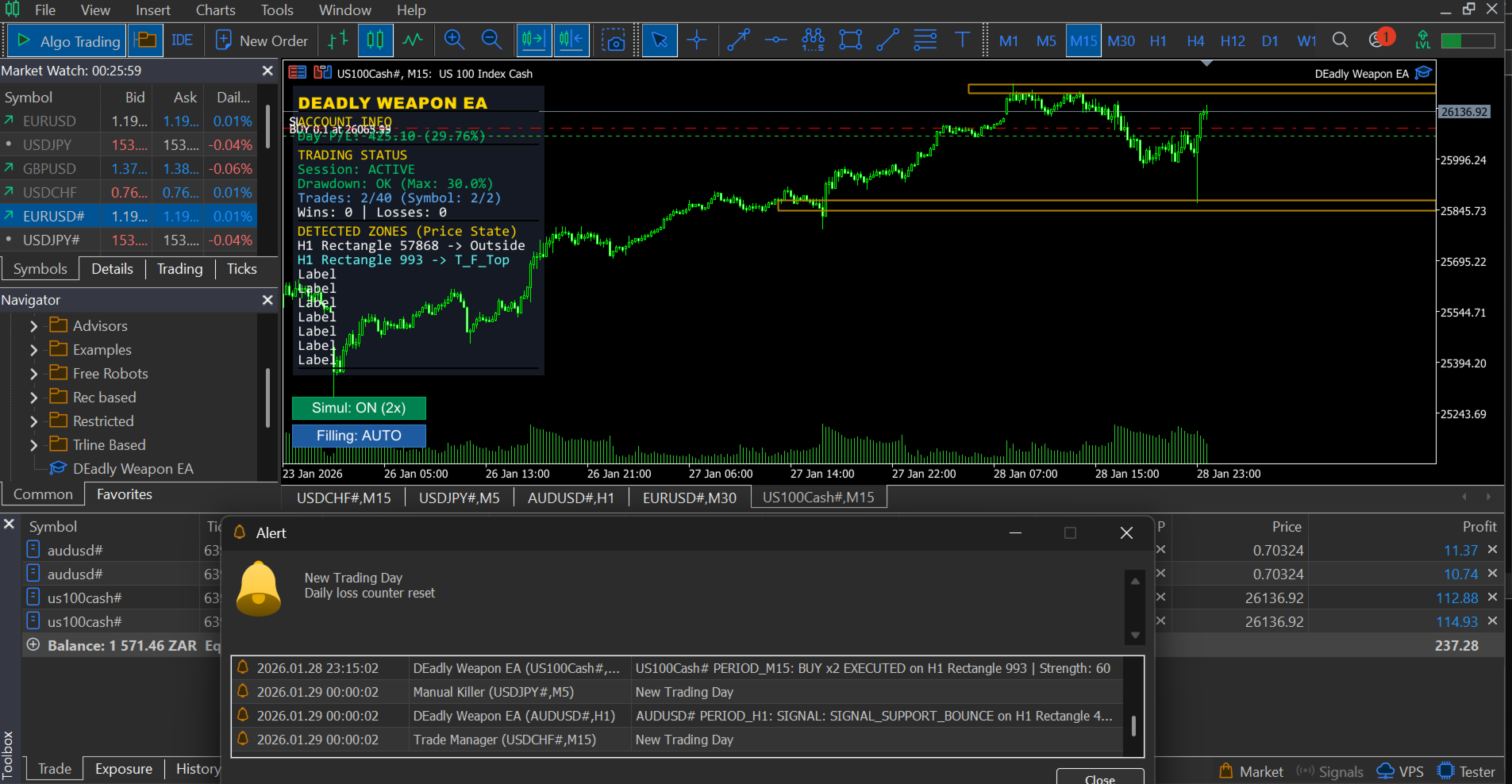This screenshot has width=1512, height=784.
Task: Select the GBPUSD row in Market Watch
Action: [128, 169]
